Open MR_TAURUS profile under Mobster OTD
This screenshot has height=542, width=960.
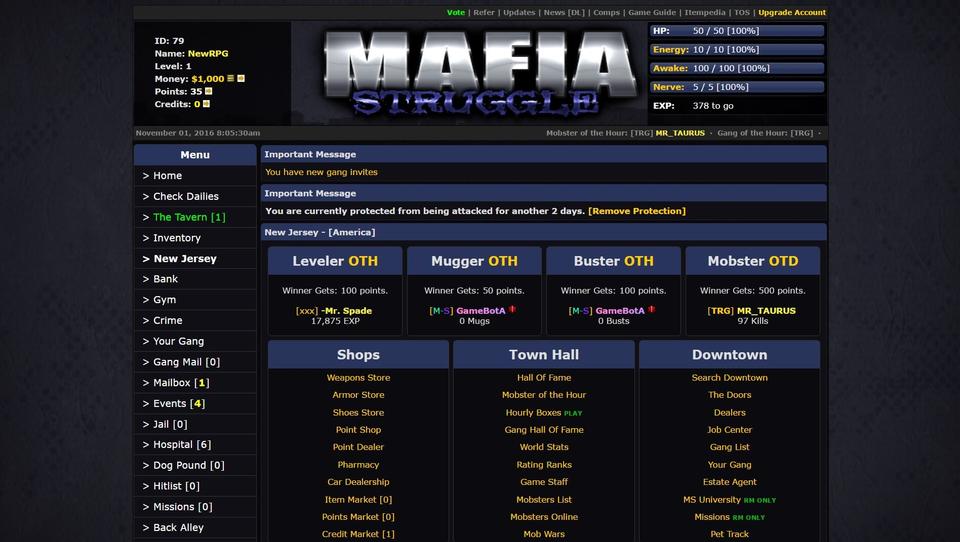pos(766,311)
